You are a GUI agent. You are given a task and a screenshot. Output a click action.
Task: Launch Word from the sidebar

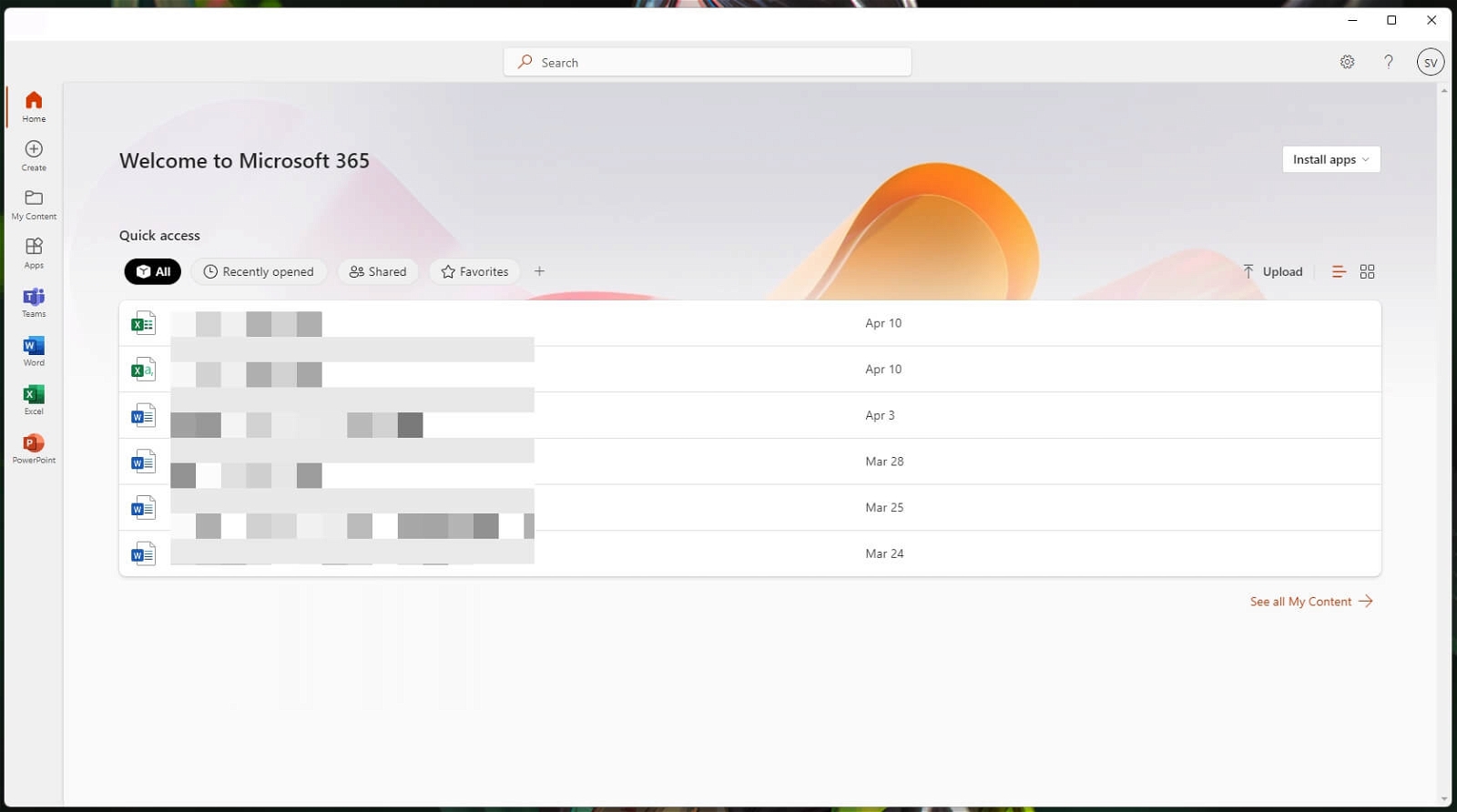(x=34, y=350)
